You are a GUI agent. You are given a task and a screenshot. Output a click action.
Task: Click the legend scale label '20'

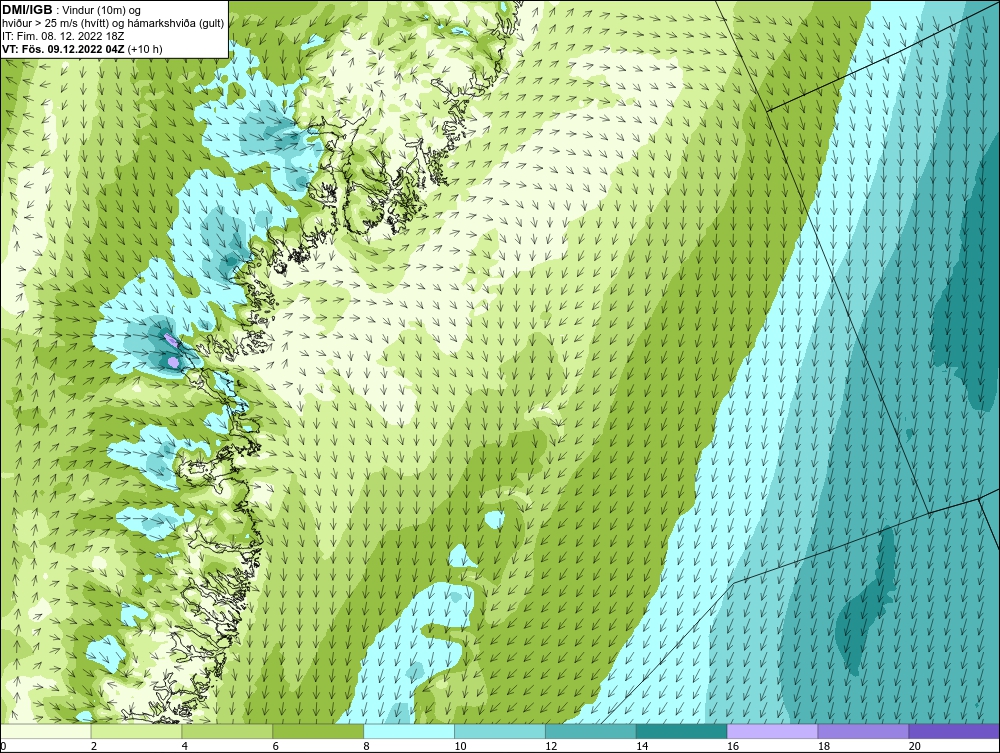pyautogui.click(x=915, y=746)
